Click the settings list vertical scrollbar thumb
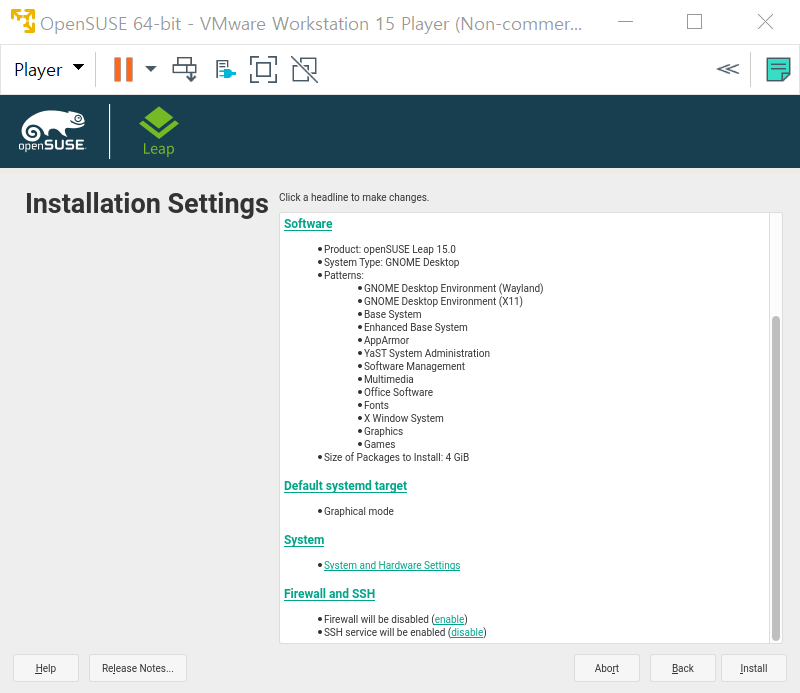Screen dimensions: 800x693 point(776,478)
